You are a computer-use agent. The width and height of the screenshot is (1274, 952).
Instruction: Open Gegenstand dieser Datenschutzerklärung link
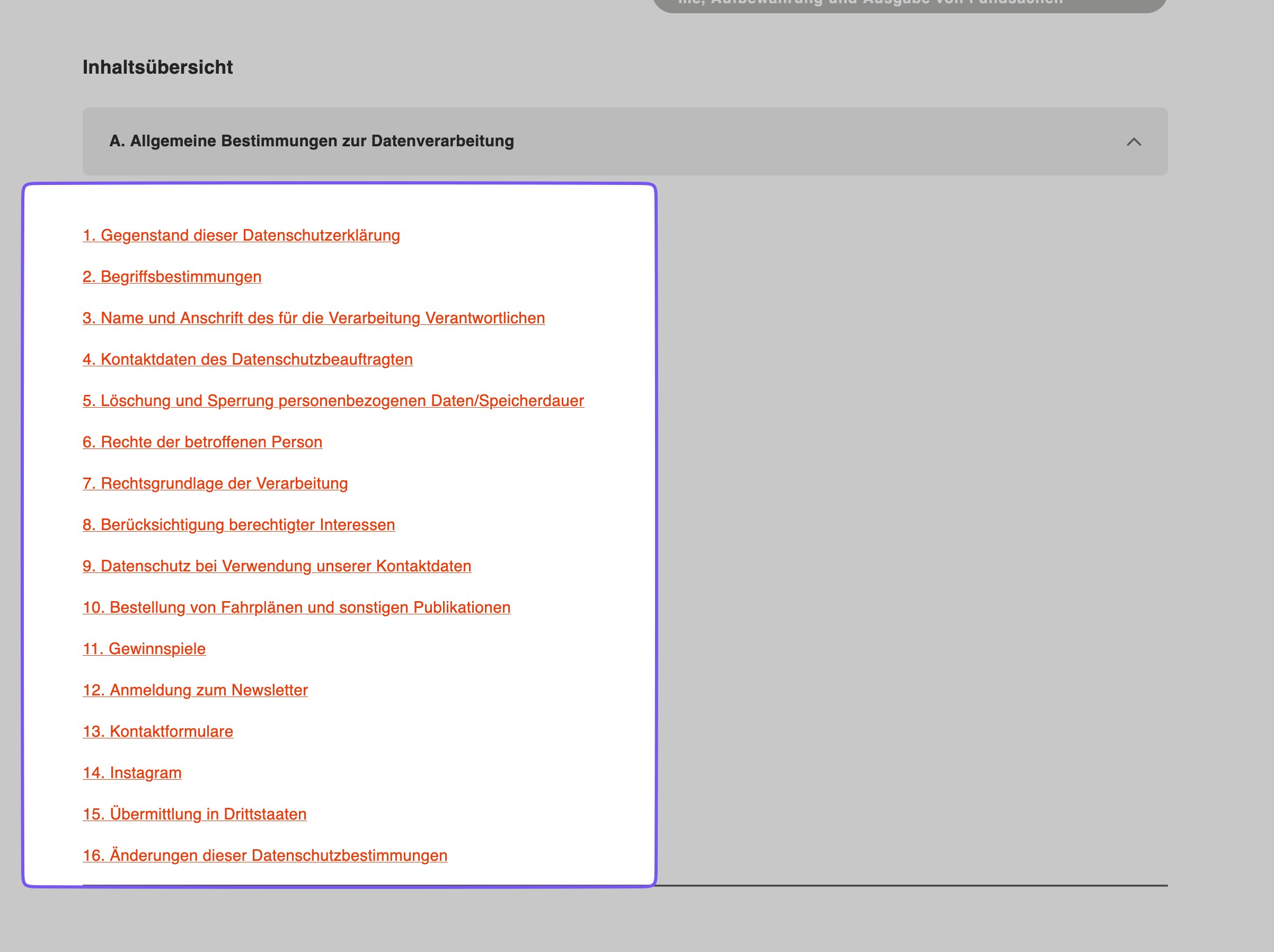tap(241, 235)
